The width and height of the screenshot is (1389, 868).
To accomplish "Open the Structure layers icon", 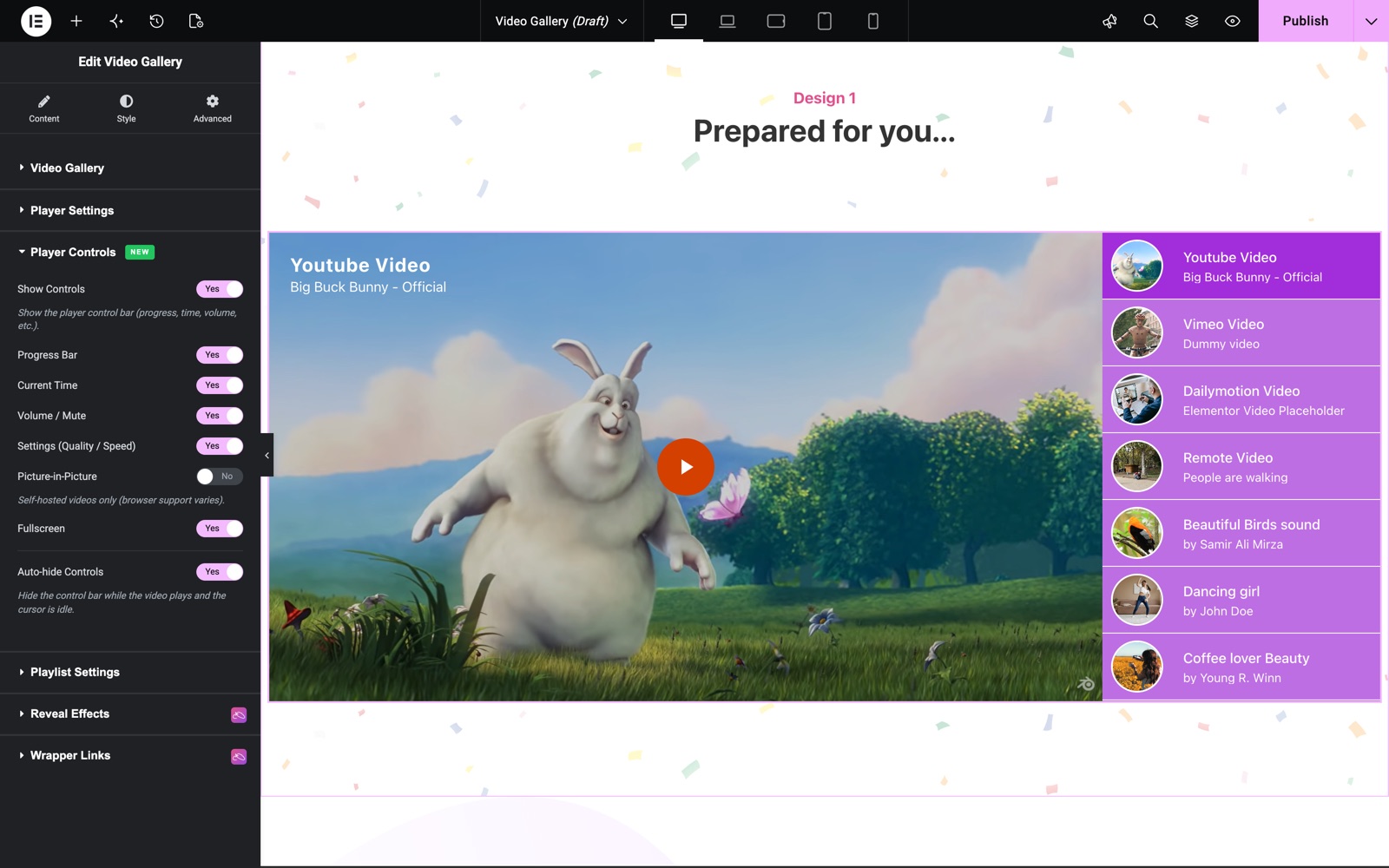I will pos(1192,21).
